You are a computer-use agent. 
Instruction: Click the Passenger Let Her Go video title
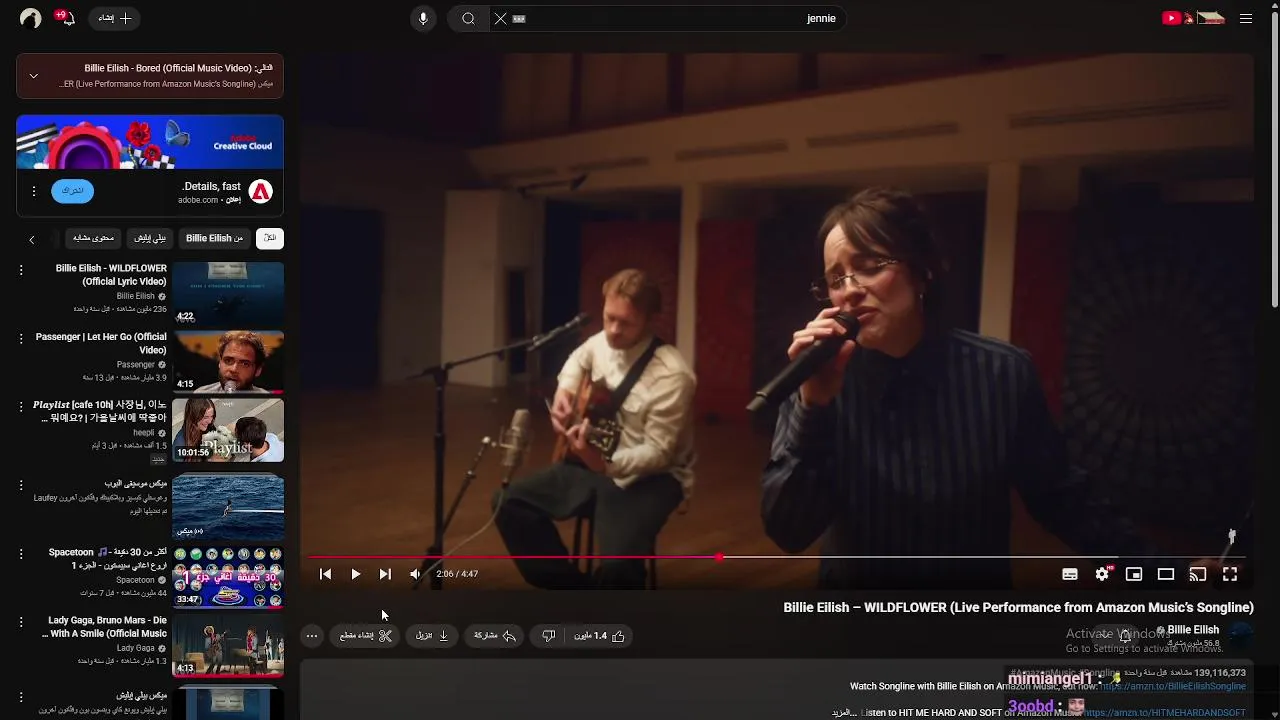coord(101,343)
